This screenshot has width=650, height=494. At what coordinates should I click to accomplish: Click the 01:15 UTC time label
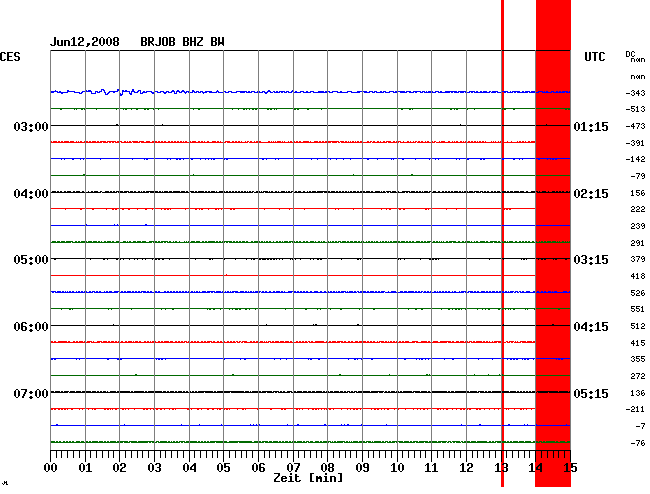pyautogui.click(x=591, y=126)
